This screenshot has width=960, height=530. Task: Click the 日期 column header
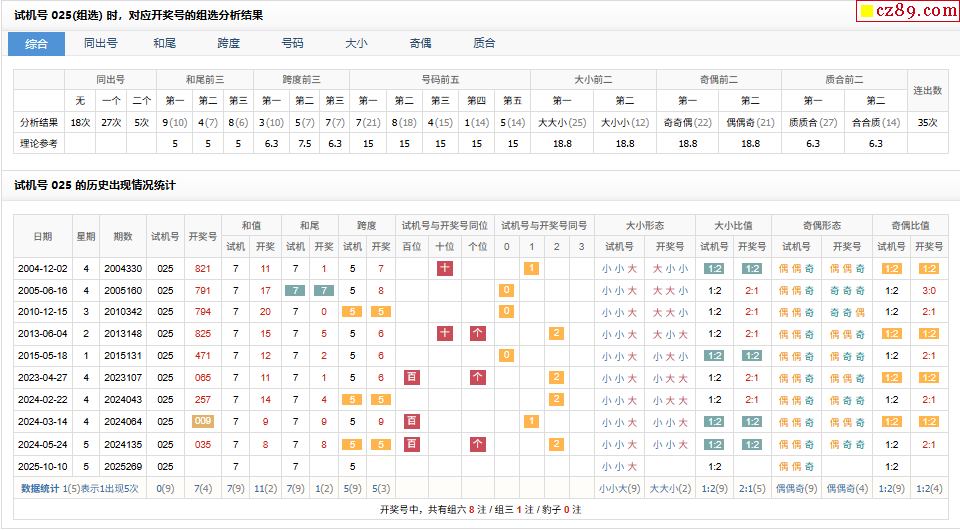(x=42, y=237)
